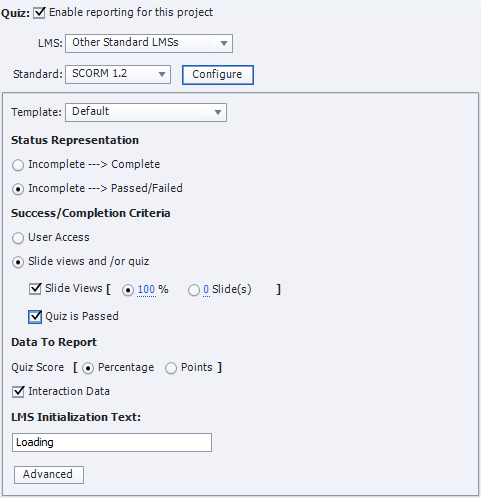Click the Configure button
This screenshot has width=481, height=498.
218,75
